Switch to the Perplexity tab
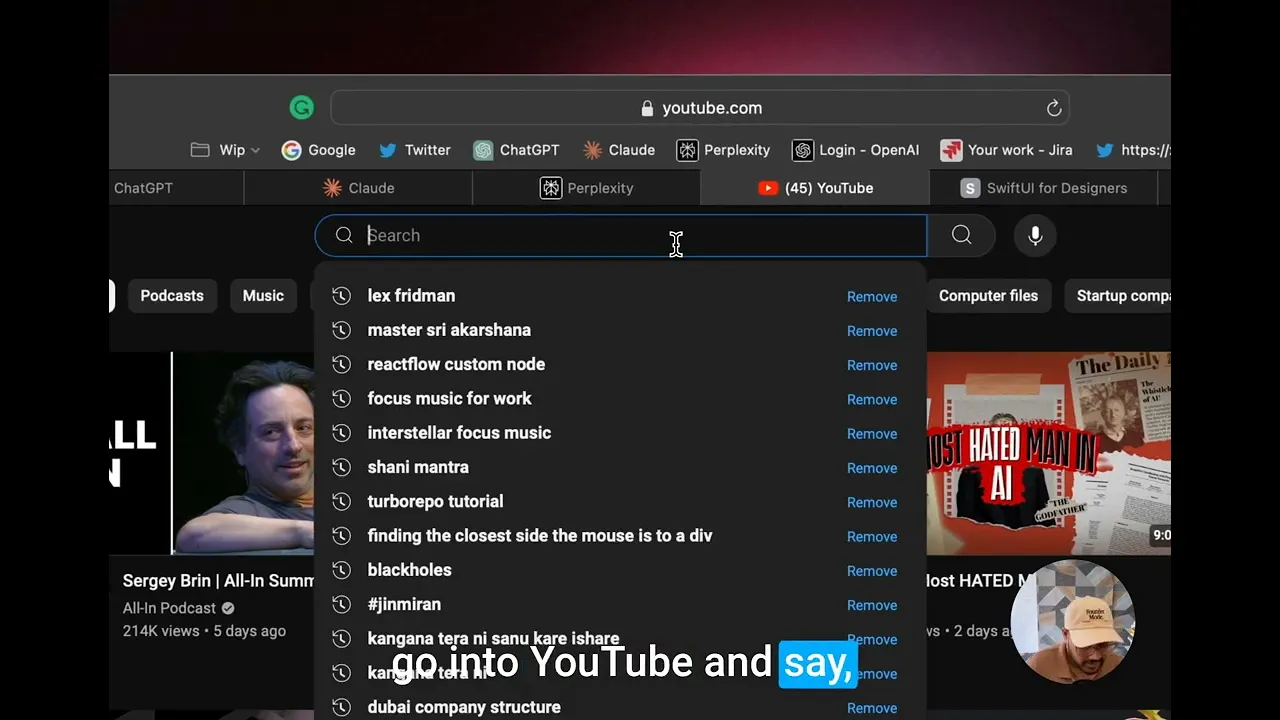The height and width of the screenshot is (720, 1280). (587, 188)
